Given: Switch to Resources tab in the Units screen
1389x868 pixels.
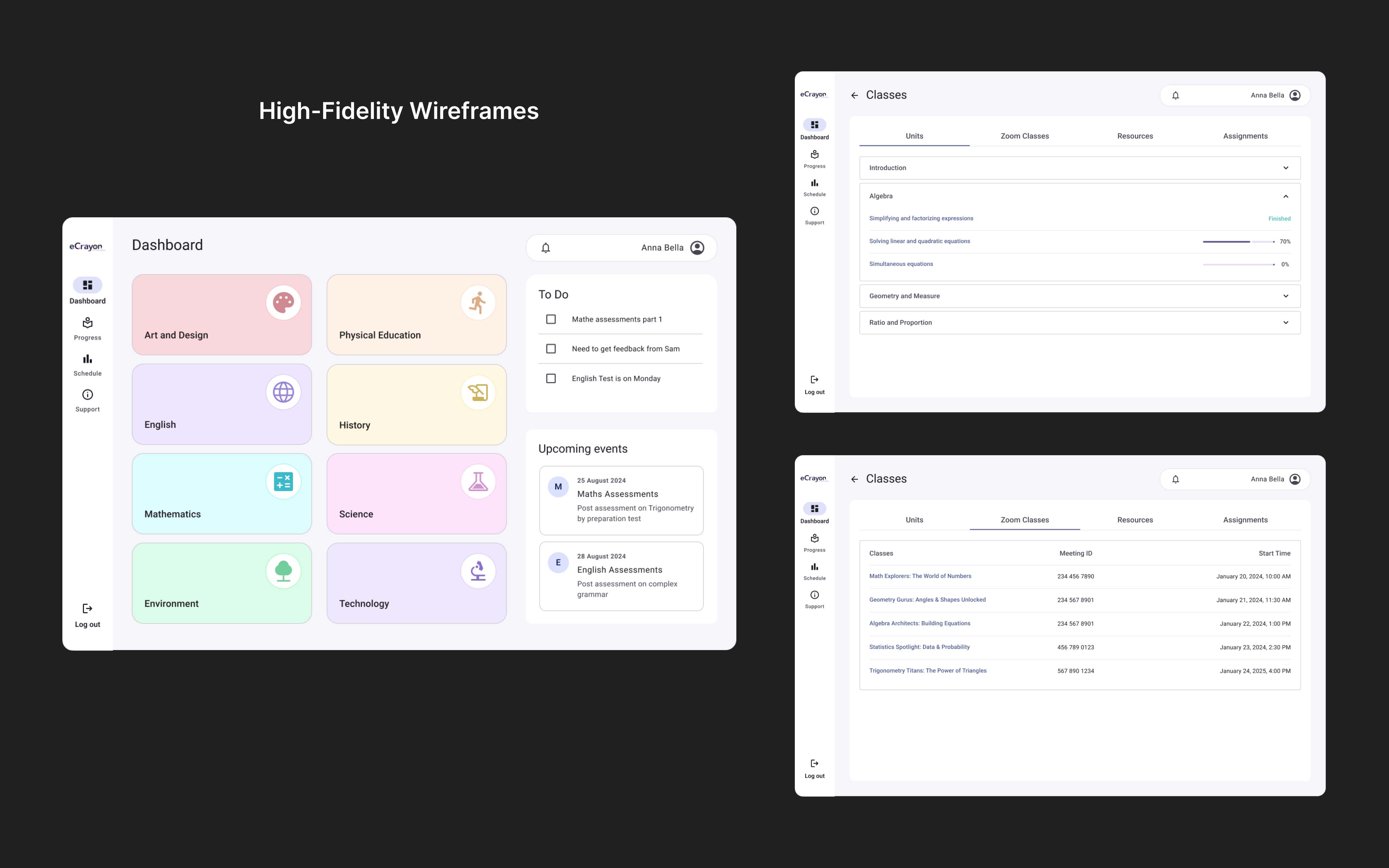Looking at the screenshot, I should coord(1135,136).
